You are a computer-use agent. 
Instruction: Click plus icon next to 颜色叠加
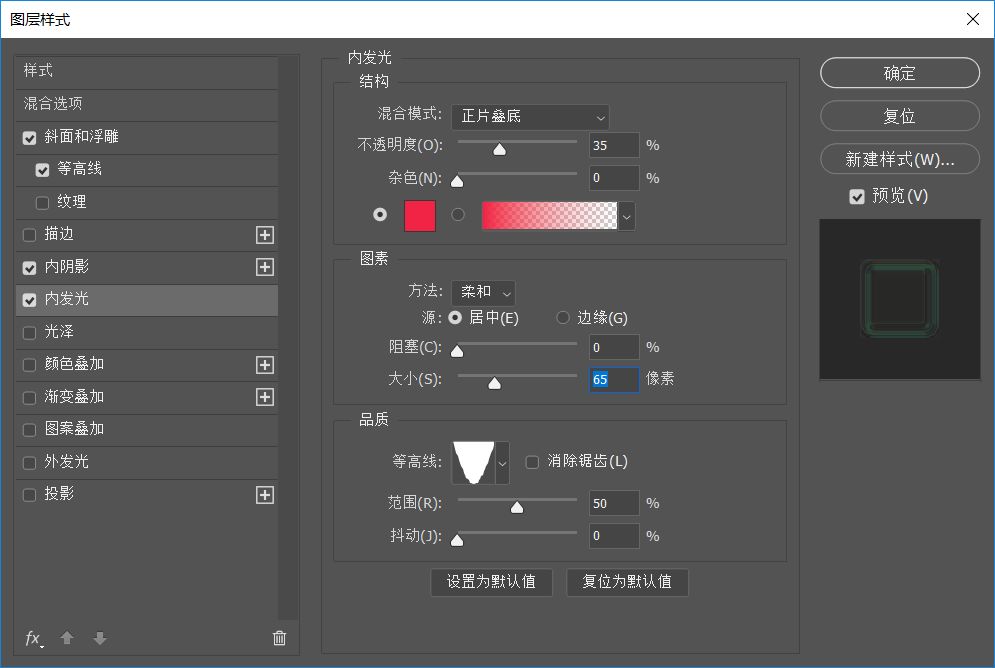(x=264, y=365)
